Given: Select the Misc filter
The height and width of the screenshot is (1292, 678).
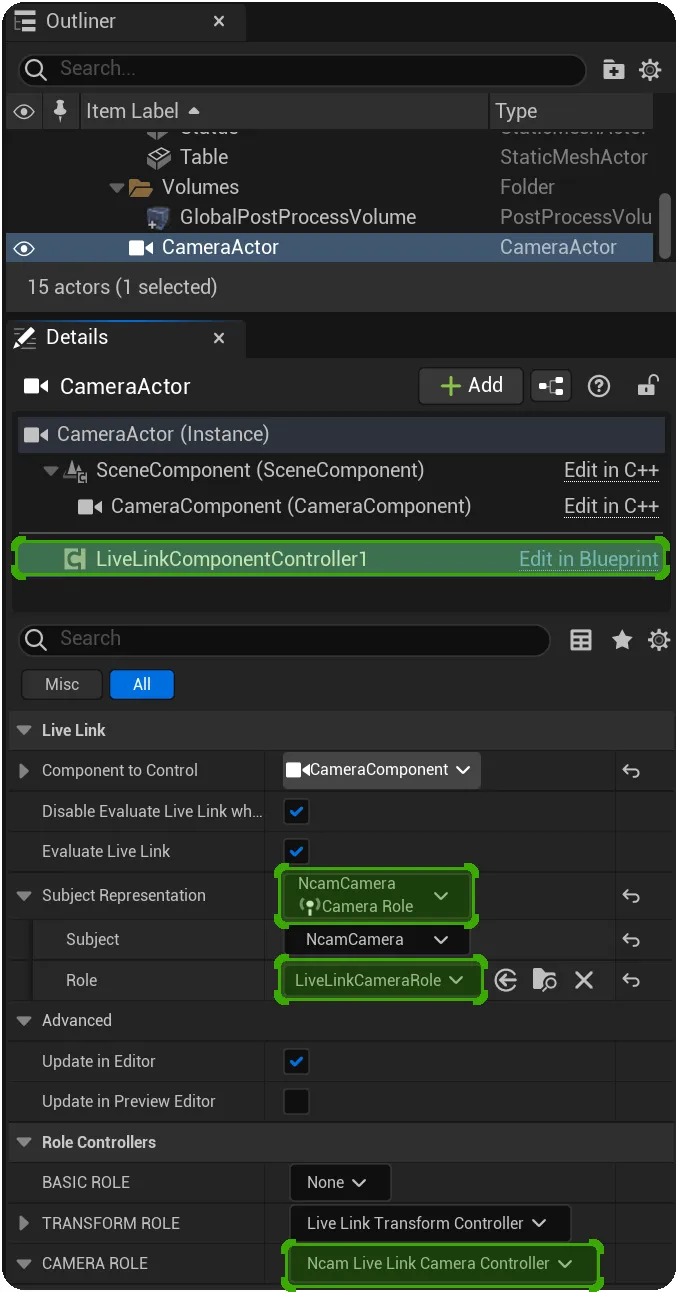Looking at the screenshot, I should pyautogui.click(x=62, y=684).
